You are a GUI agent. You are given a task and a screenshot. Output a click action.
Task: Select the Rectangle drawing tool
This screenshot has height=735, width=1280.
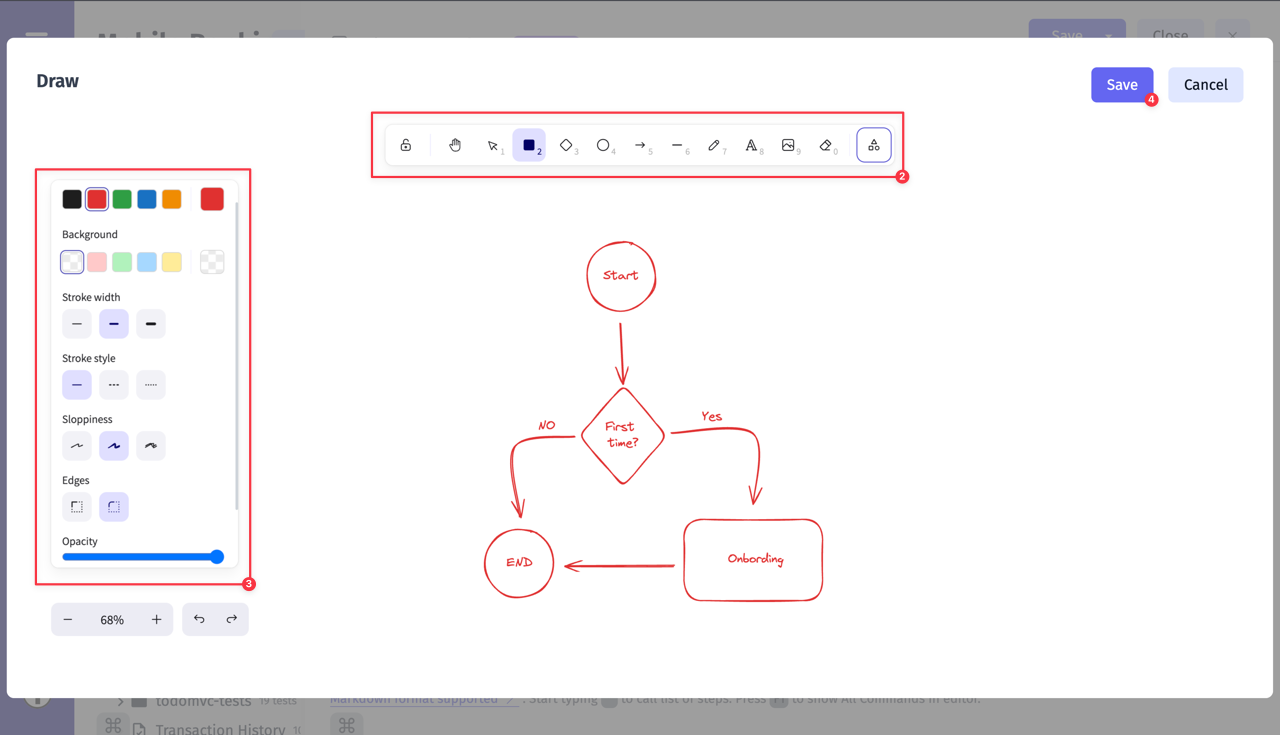pyautogui.click(x=529, y=144)
